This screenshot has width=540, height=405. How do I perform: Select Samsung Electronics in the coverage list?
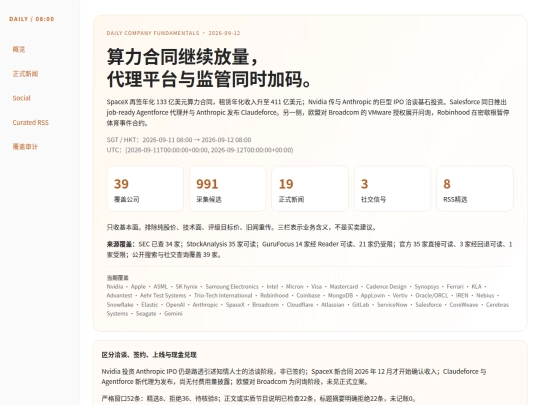click(232, 287)
